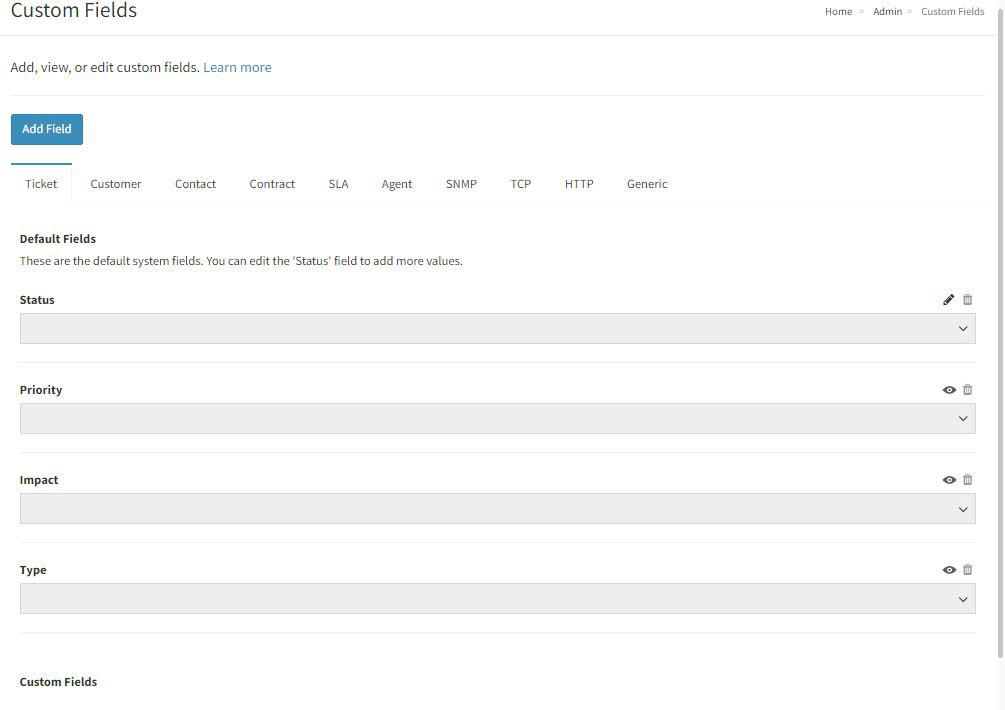Click the Impact field trash icon

pos(968,480)
